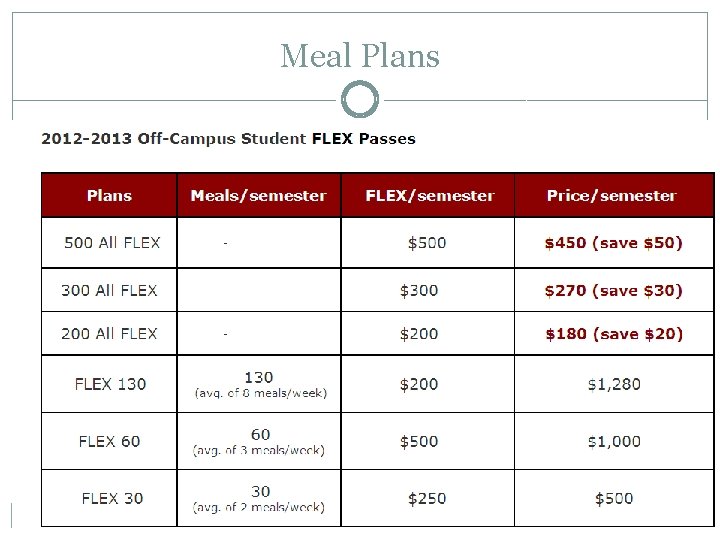Click the "$180 (save $20)" price
This screenshot has height=540, width=720.
click(x=613, y=334)
